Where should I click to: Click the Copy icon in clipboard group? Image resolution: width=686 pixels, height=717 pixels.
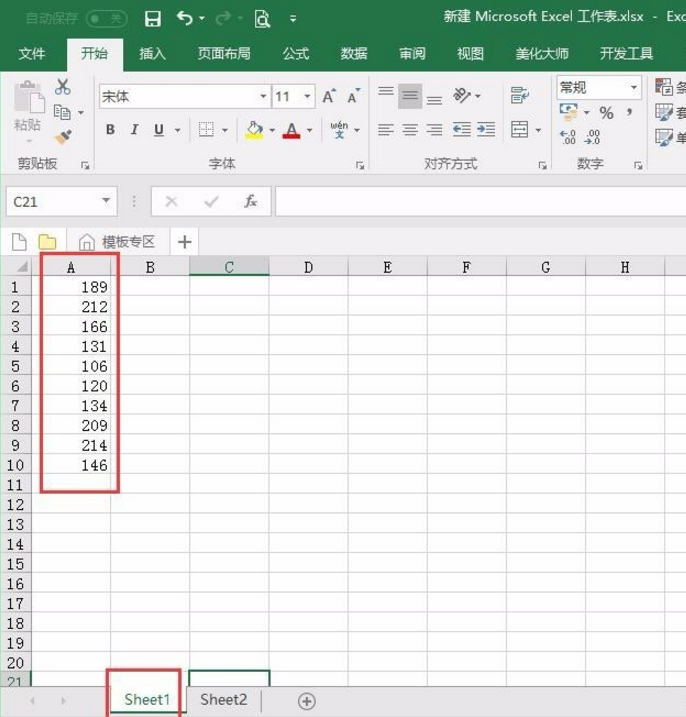(62, 112)
